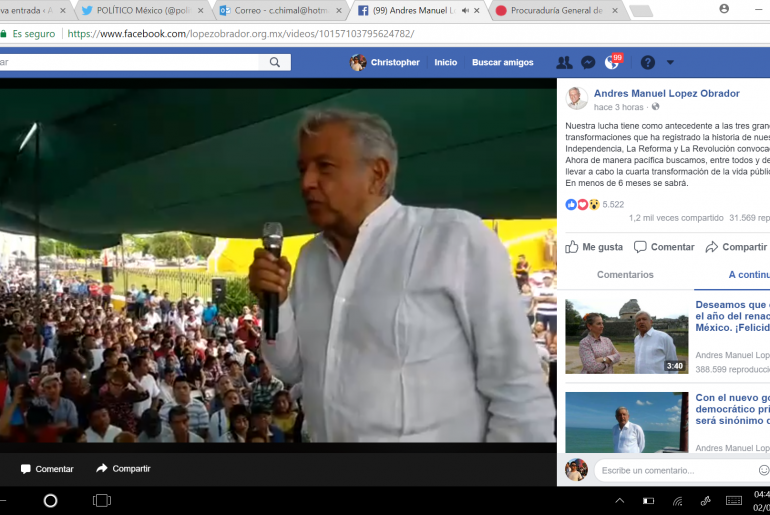Click the emoji icon in comment box
Image resolution: width=770 pixels, height=515 pixels.
(763, 470)
